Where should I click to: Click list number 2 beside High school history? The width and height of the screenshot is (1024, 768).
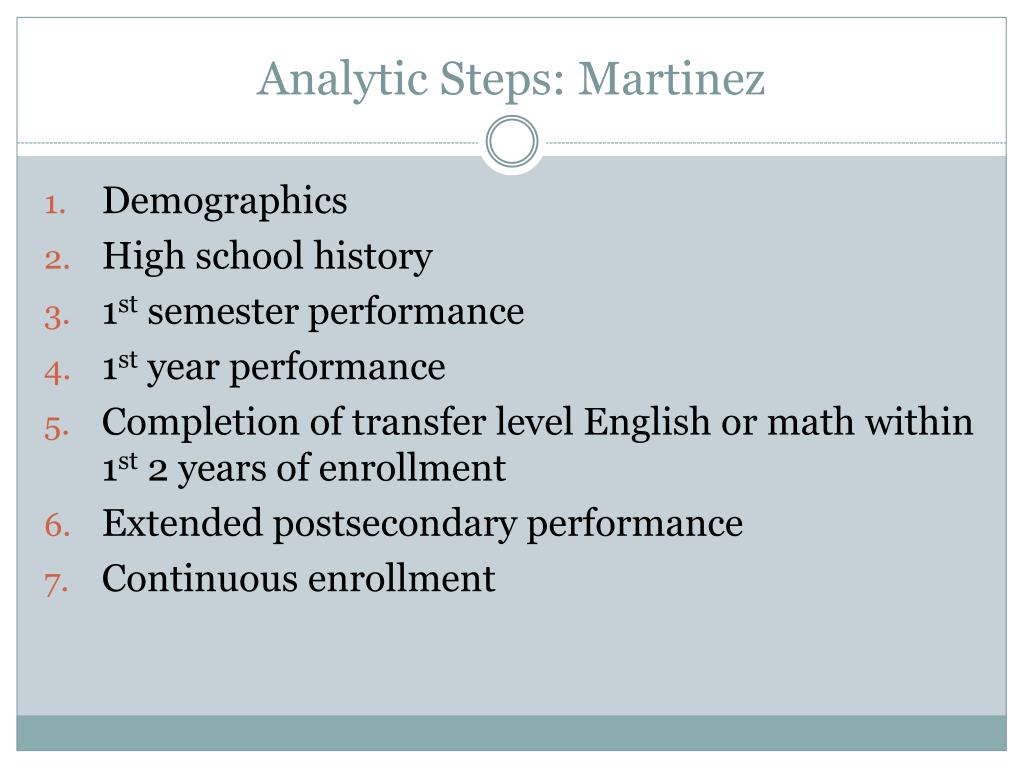[57, 260]
